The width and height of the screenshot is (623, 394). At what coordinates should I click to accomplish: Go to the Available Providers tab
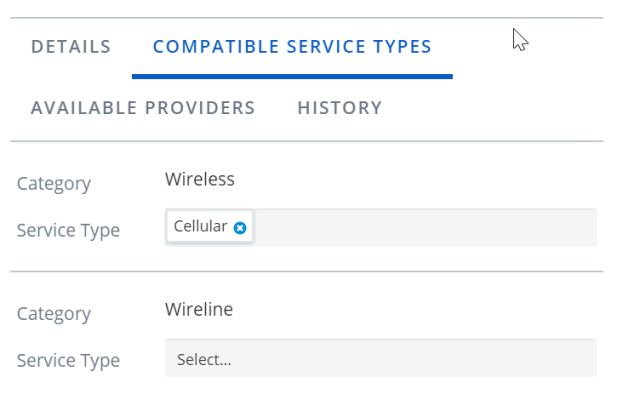point(143,108)
